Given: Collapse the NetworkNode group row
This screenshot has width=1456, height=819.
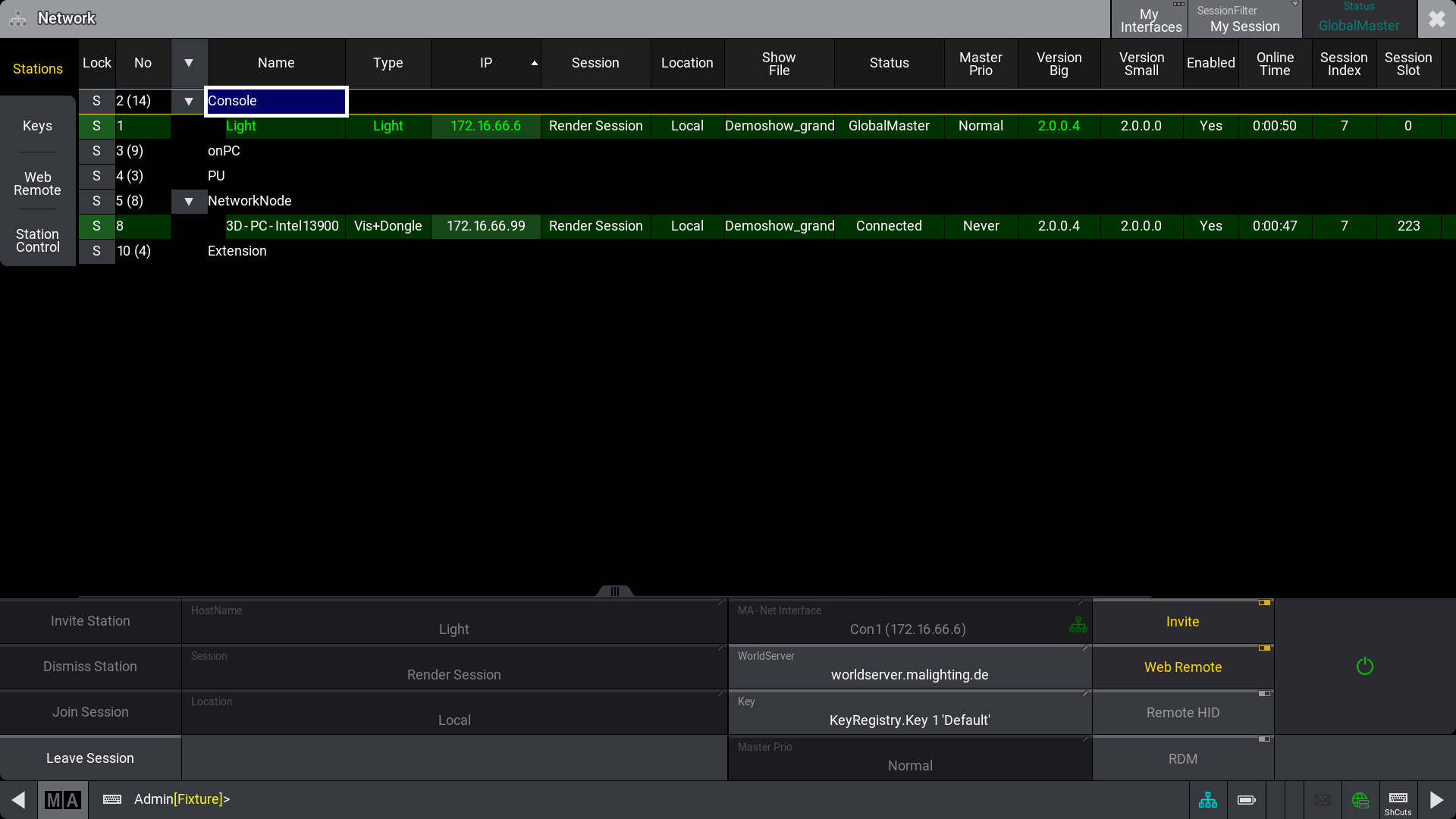Looking at the screenshot, I should [x=189, y=201].
